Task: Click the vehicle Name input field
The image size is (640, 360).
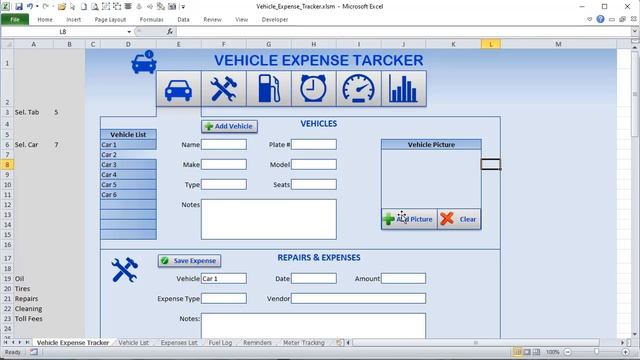Action: pyautogui.click(x=224, y=144)
